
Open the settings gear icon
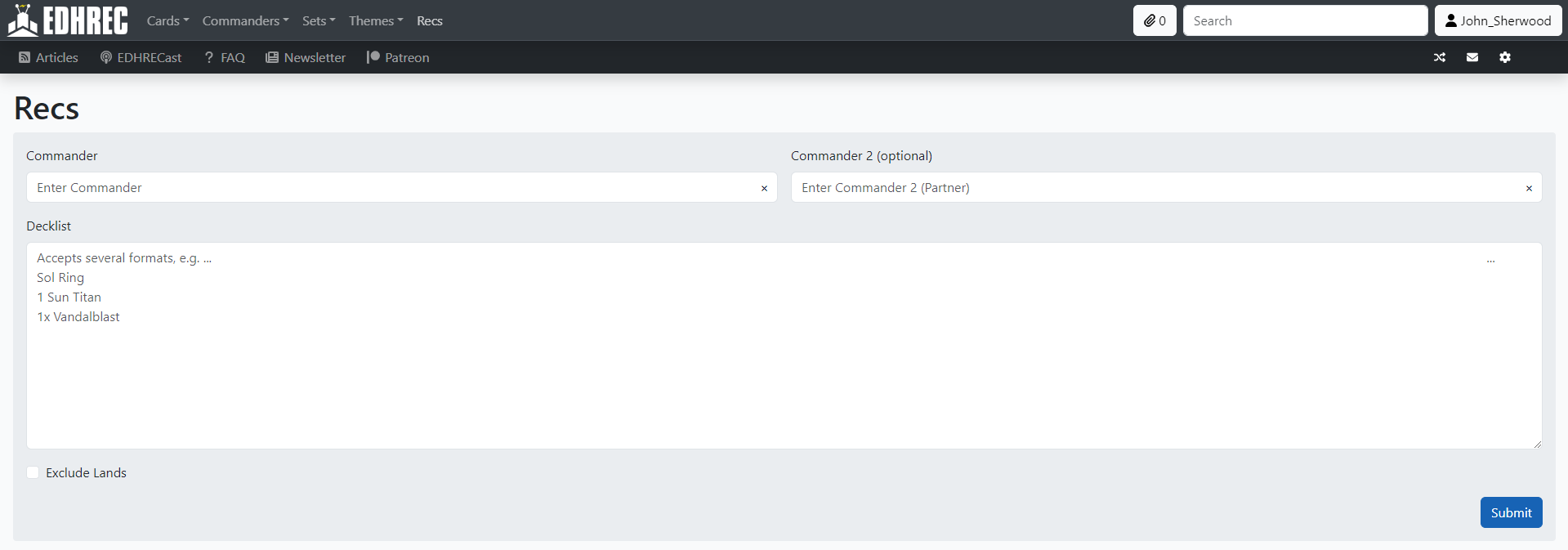point(1504,57)
